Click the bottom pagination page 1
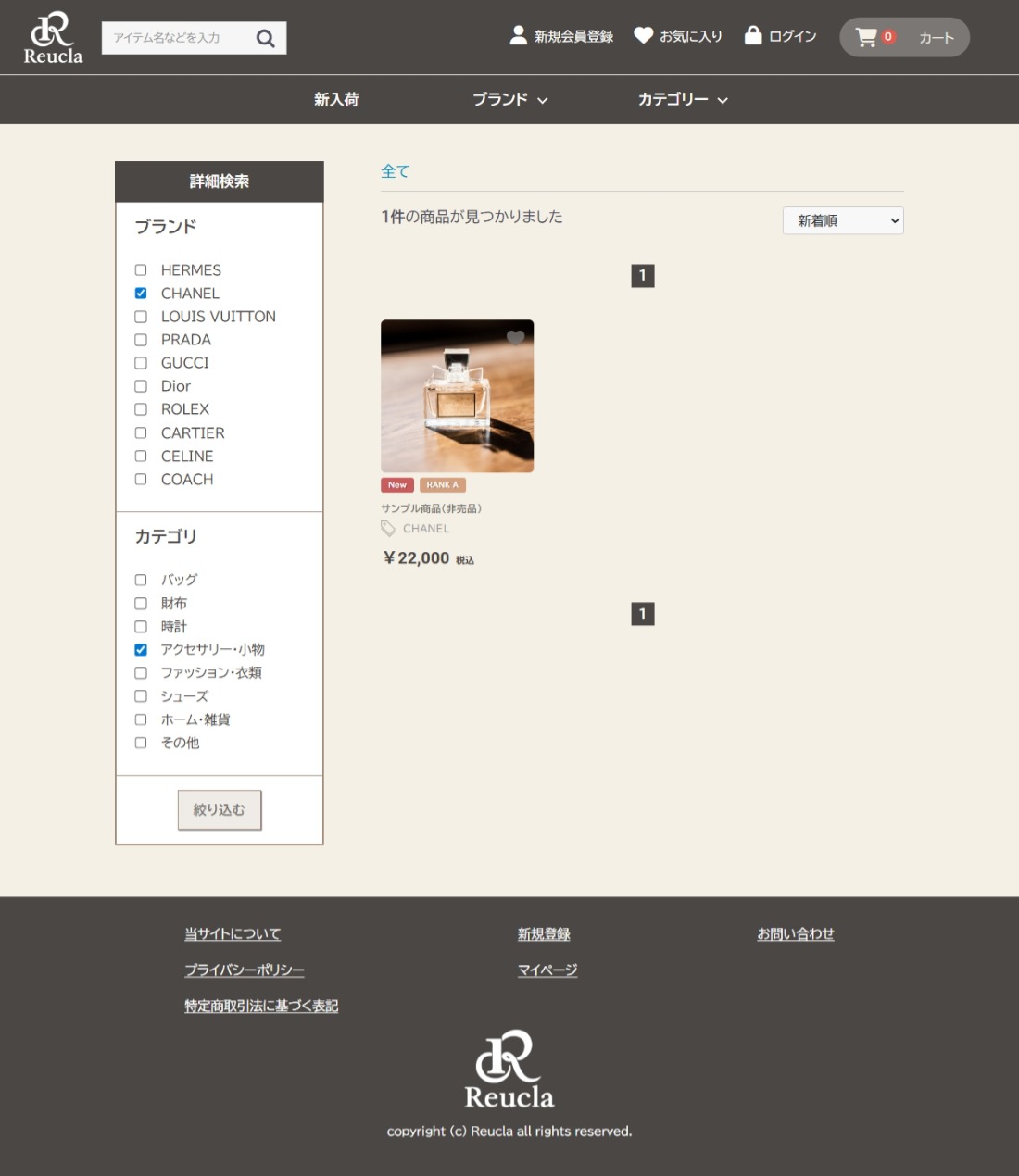The image size is (1019, 1176). (643, 614)
